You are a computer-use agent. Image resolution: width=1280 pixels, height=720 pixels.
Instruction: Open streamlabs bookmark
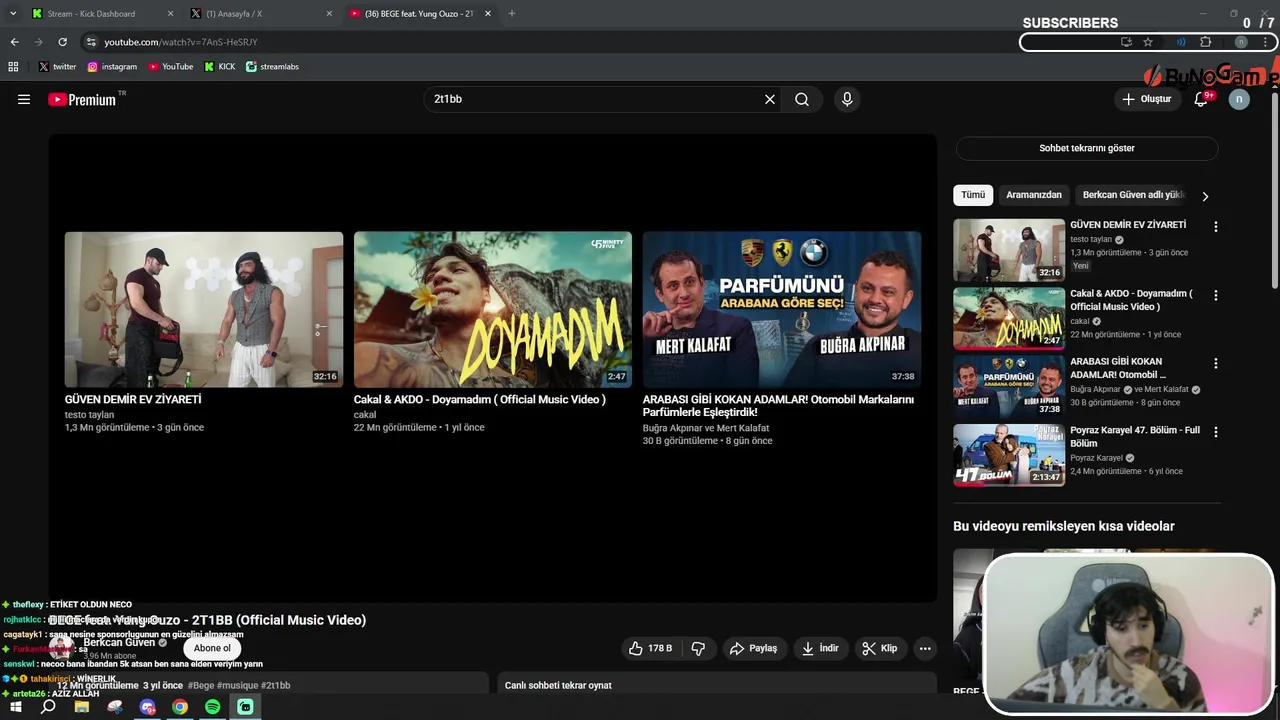272,67
